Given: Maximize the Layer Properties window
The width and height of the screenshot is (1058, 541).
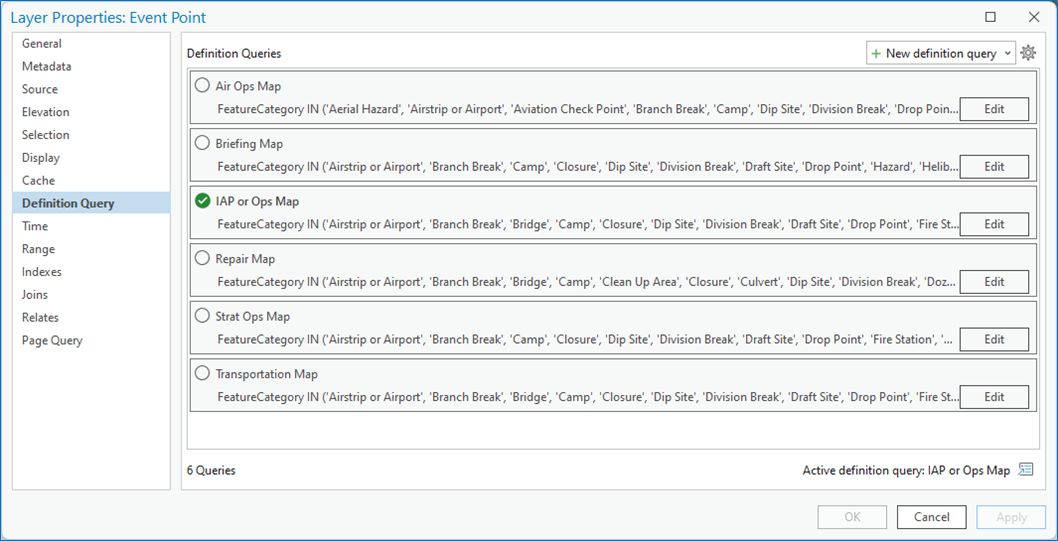Looking at the screenshot, I should point(990,17).
